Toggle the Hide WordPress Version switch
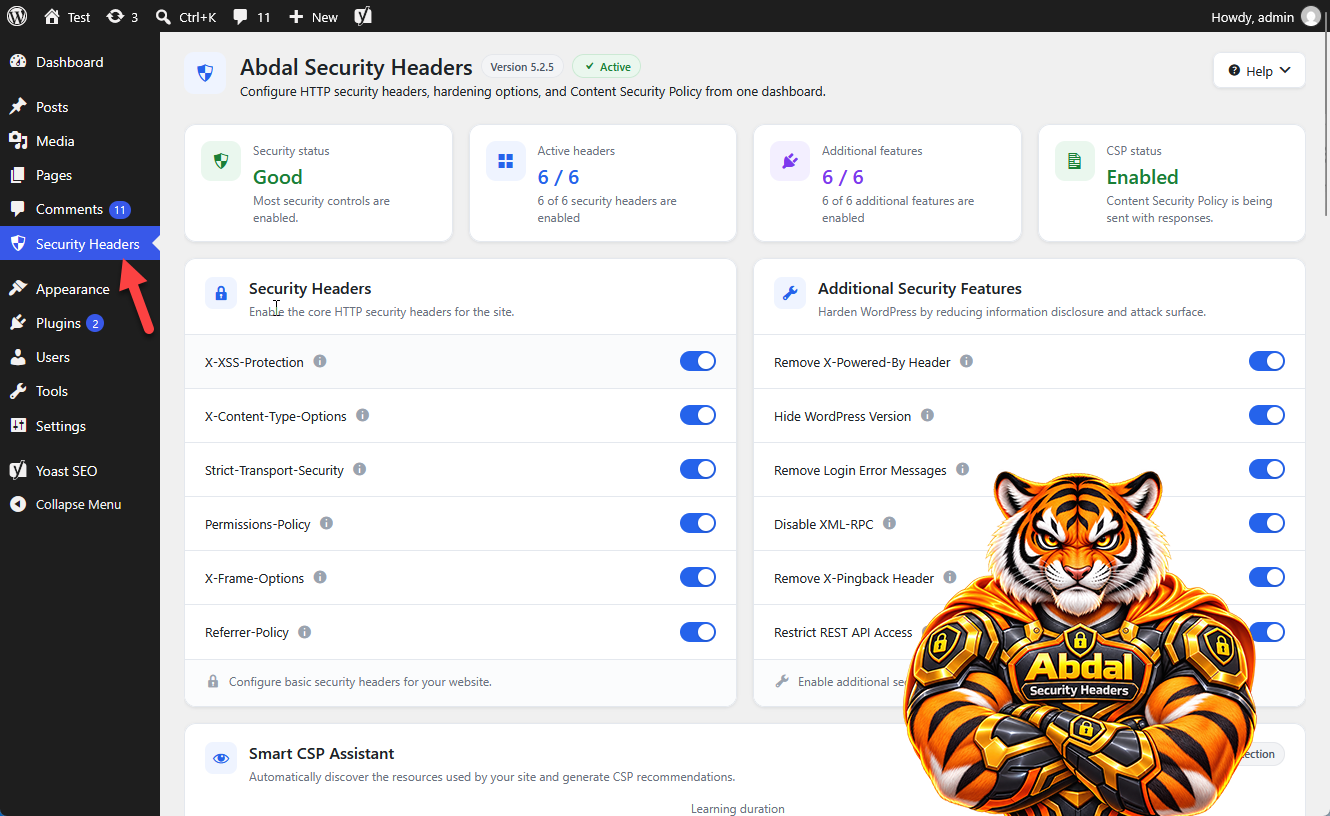 tap(1267, 415)
